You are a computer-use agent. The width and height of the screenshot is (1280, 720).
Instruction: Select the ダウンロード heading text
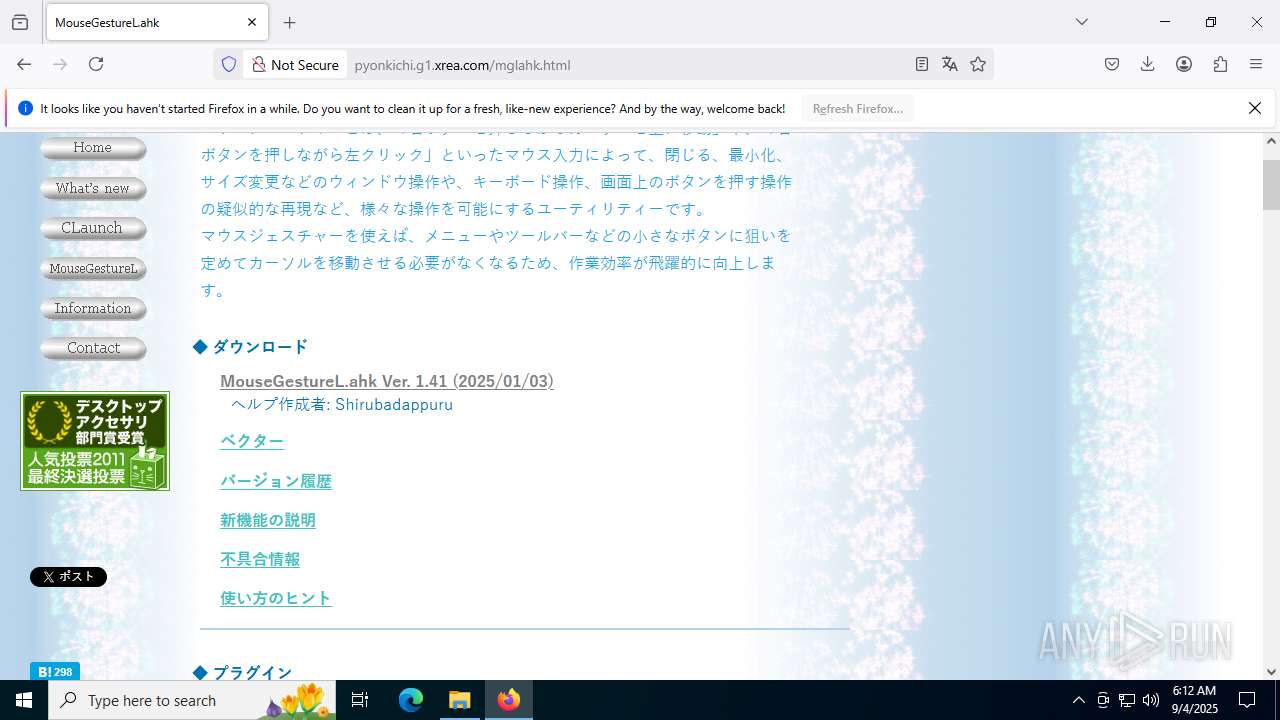(x=260, y=347)
